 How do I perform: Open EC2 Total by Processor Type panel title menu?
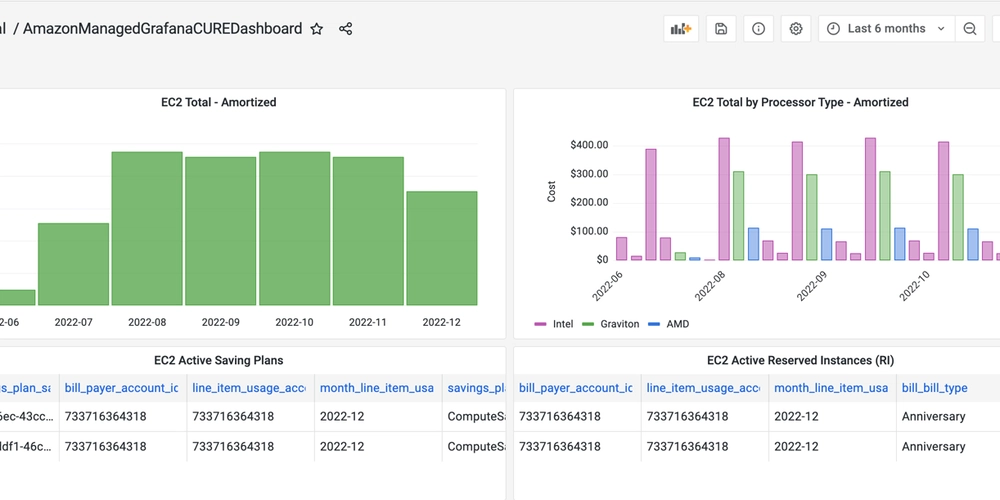click(800, 102)
